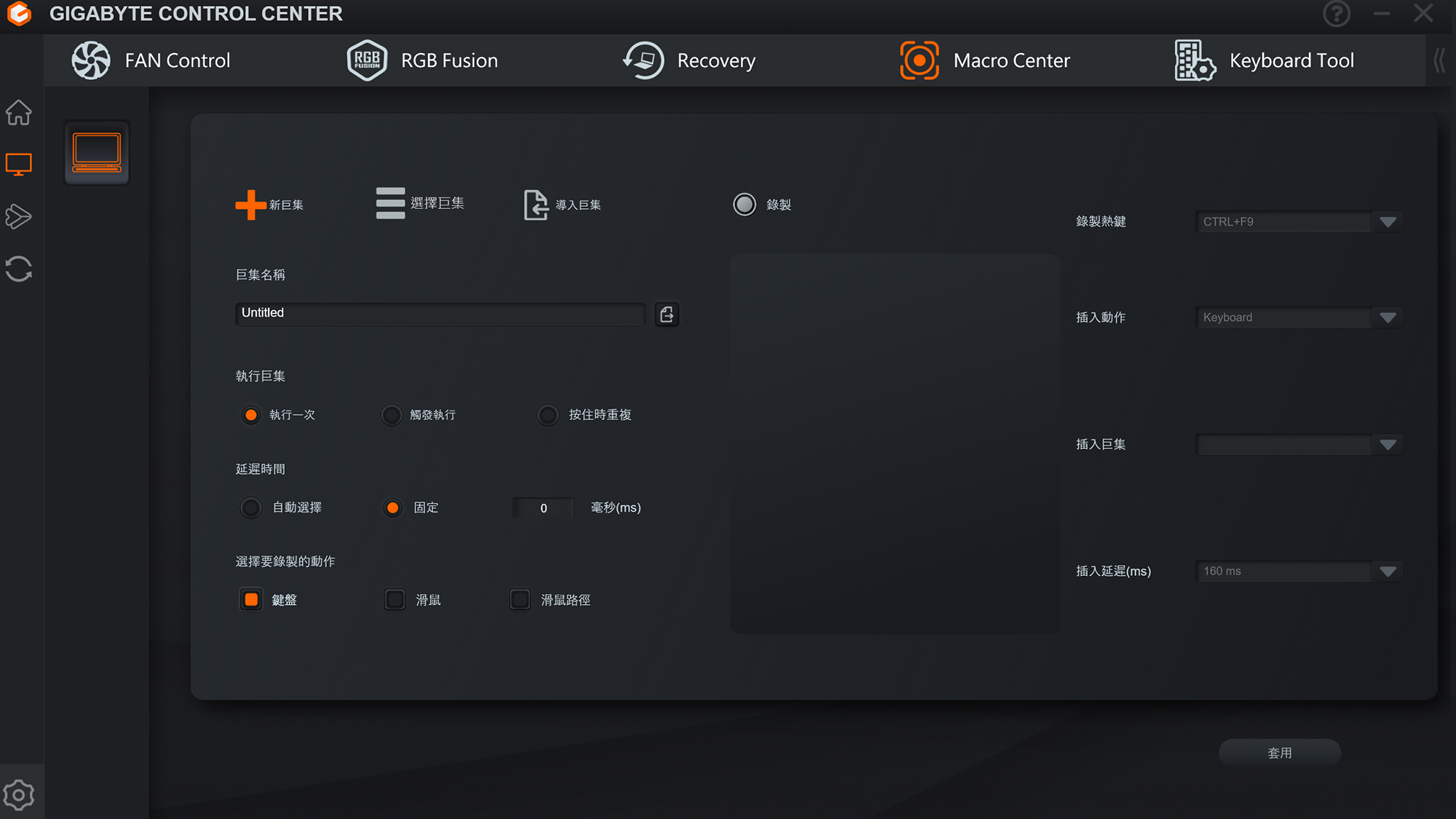This screenshot has height=819, width=1456.
Task: Enable the mouse recording checkbox
Action: (x=395, y=600)
